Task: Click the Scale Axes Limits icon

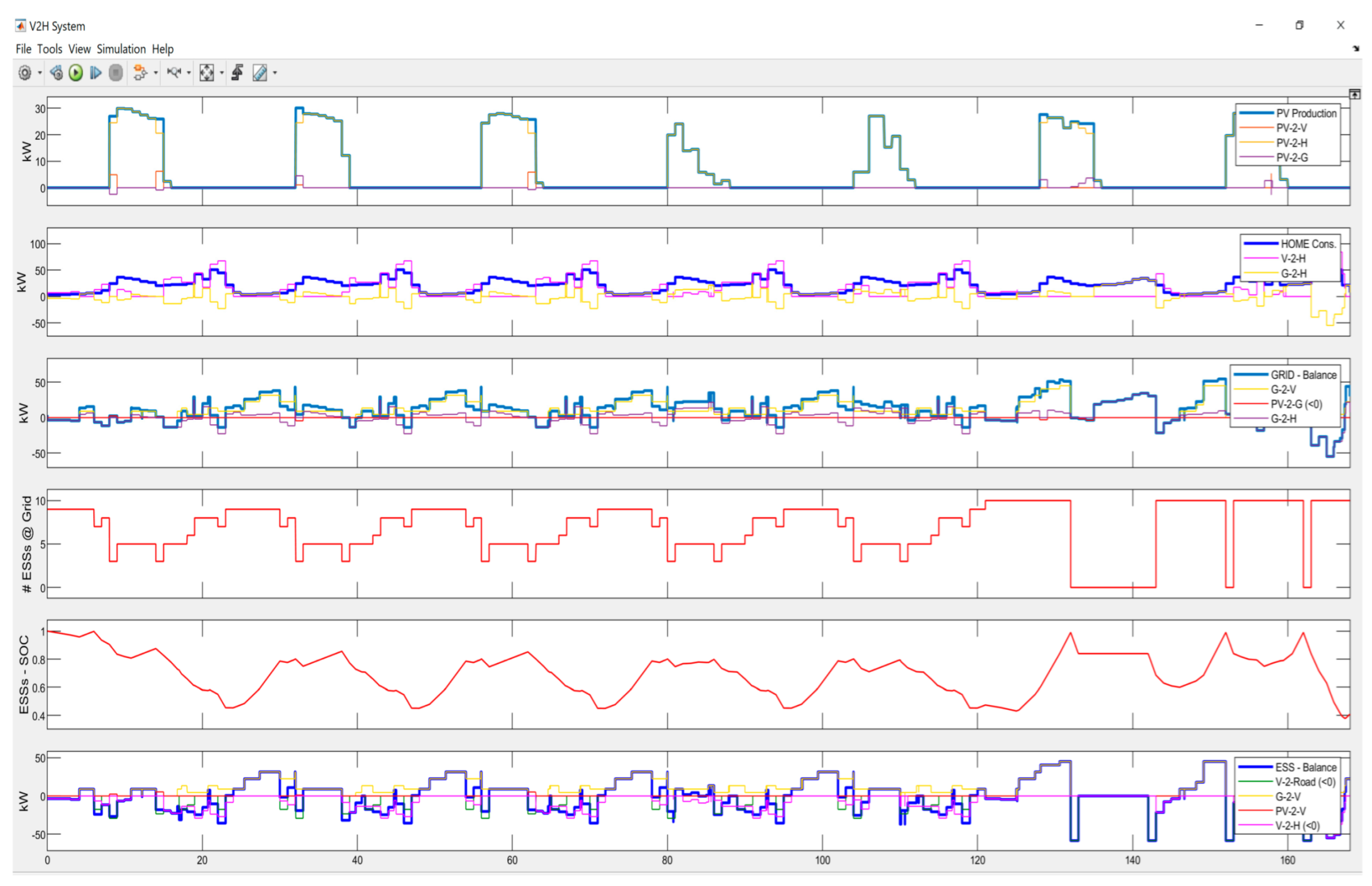Action: coord(206,73)
